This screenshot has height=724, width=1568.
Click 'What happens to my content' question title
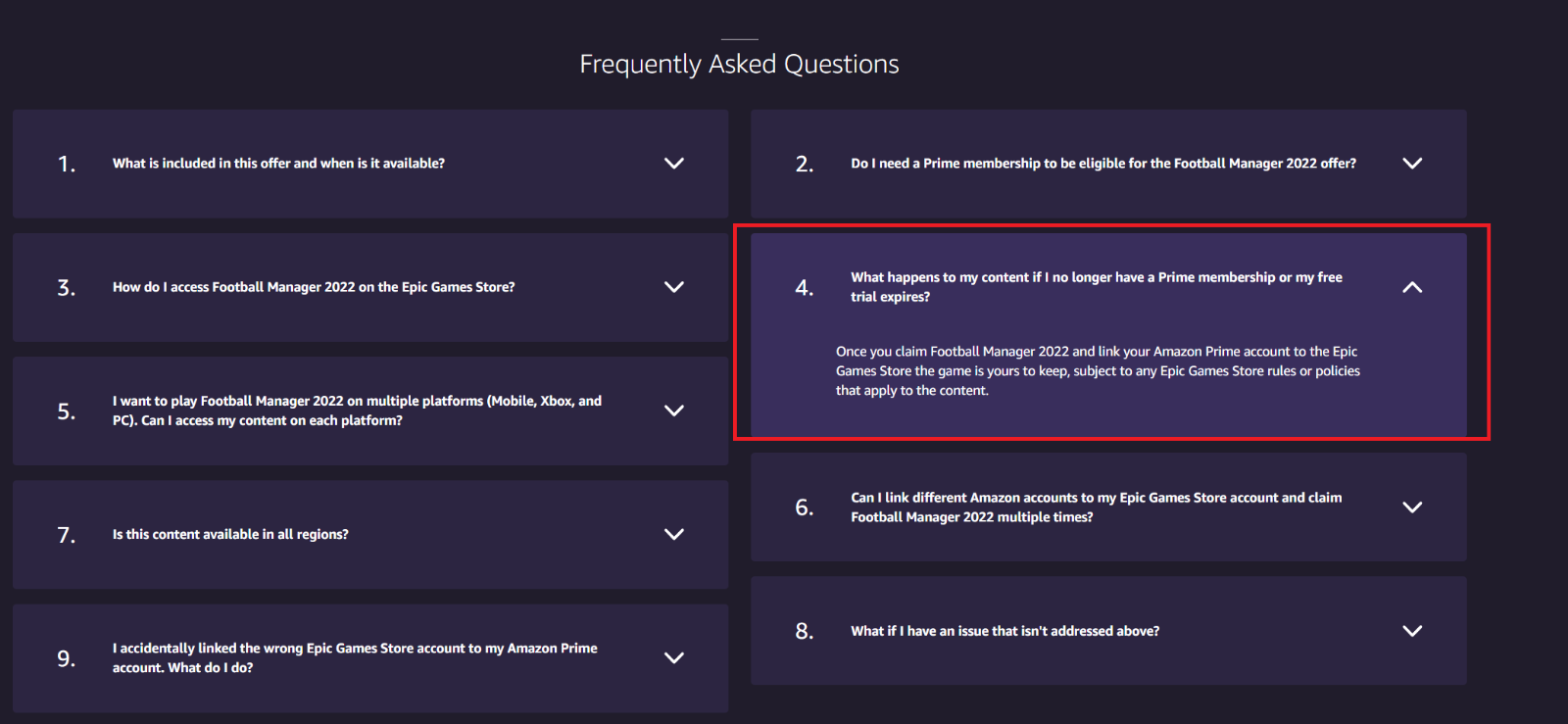(x=1097, y=287)
